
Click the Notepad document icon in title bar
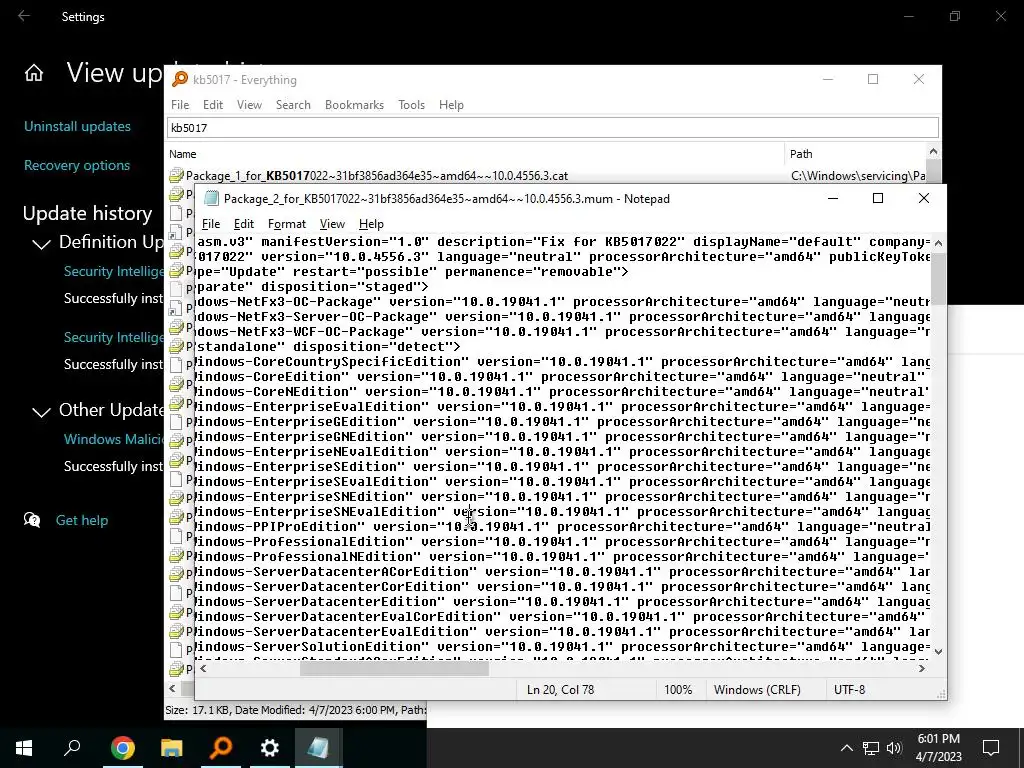point(211,199)
